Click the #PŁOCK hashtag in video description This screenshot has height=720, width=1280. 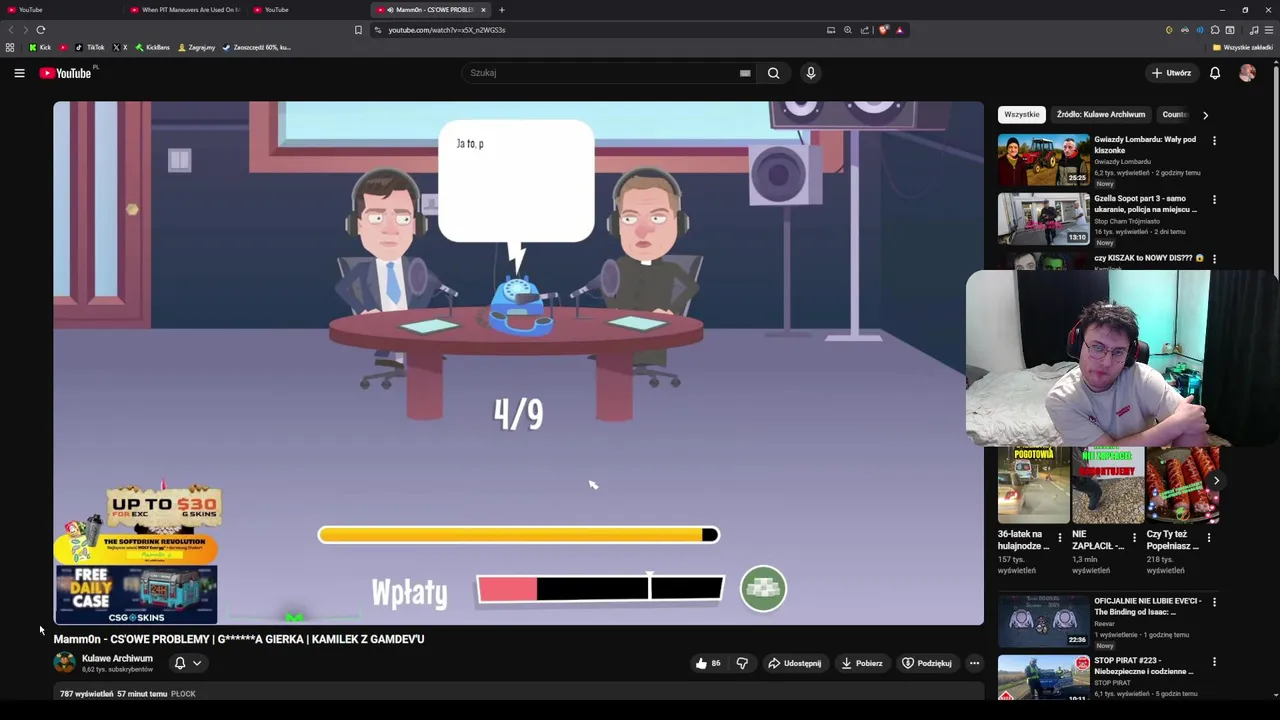point(183,694)
